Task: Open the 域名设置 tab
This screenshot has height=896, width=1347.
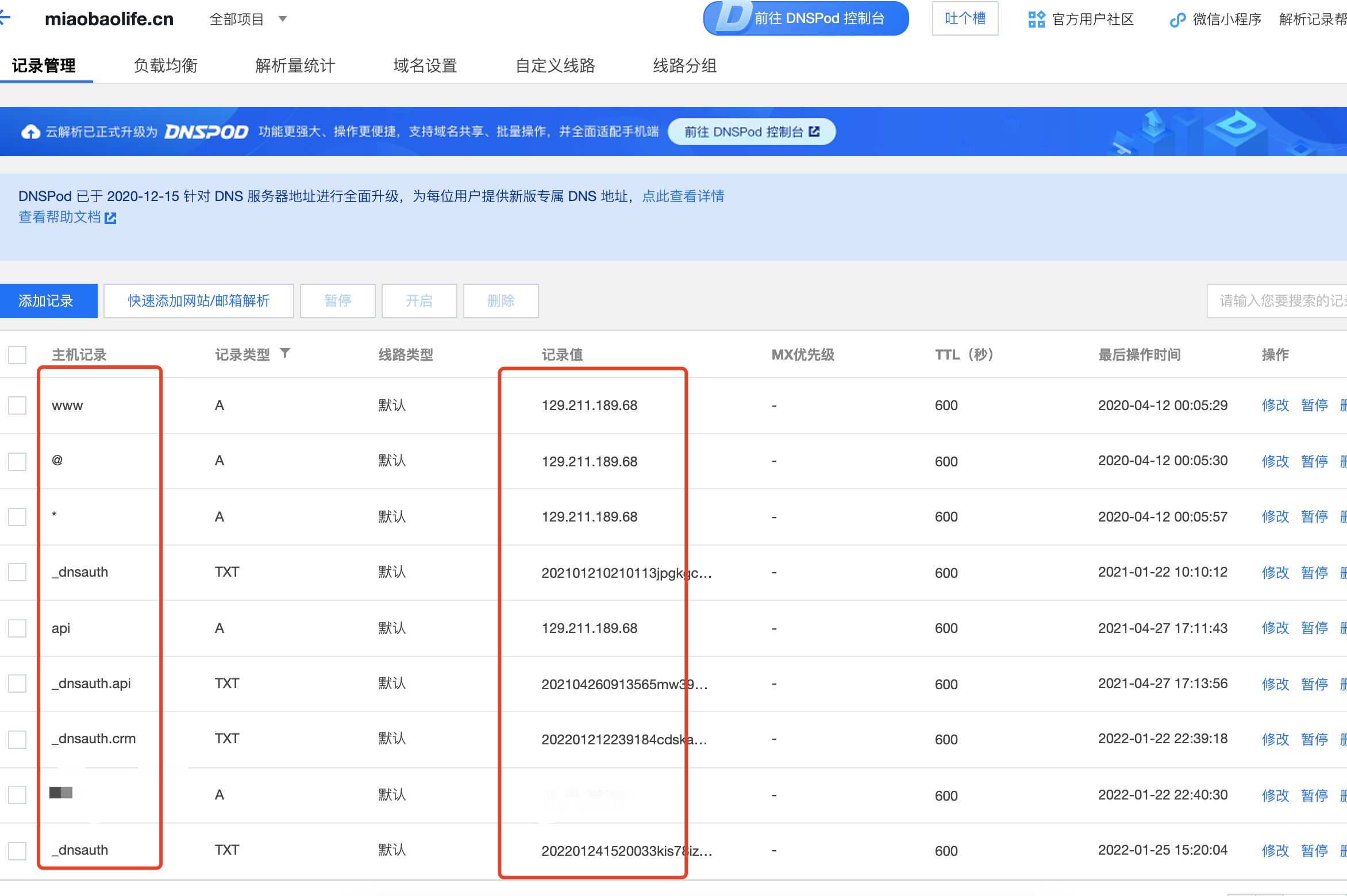Action: coord(425,65)
